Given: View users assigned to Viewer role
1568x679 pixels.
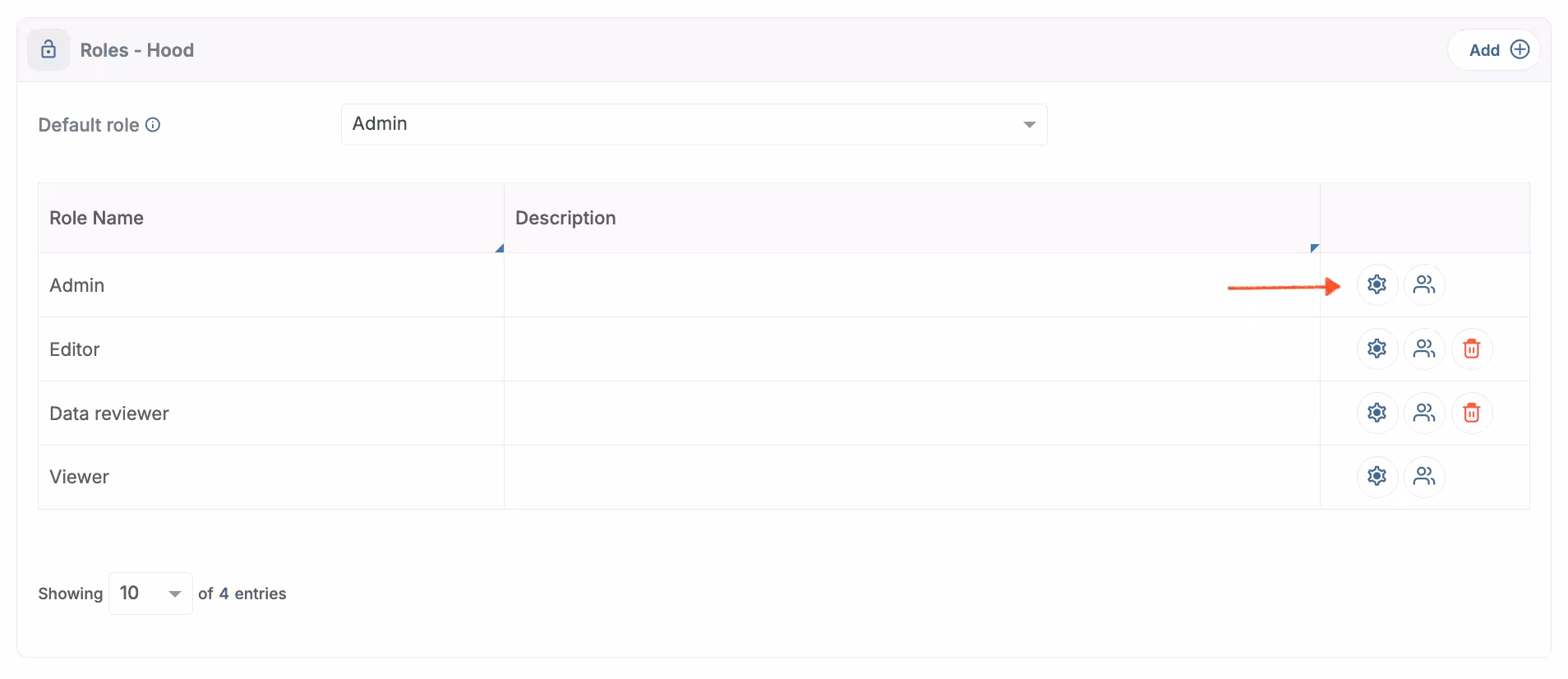Looking at the screenshot, I should point(1424,476).
